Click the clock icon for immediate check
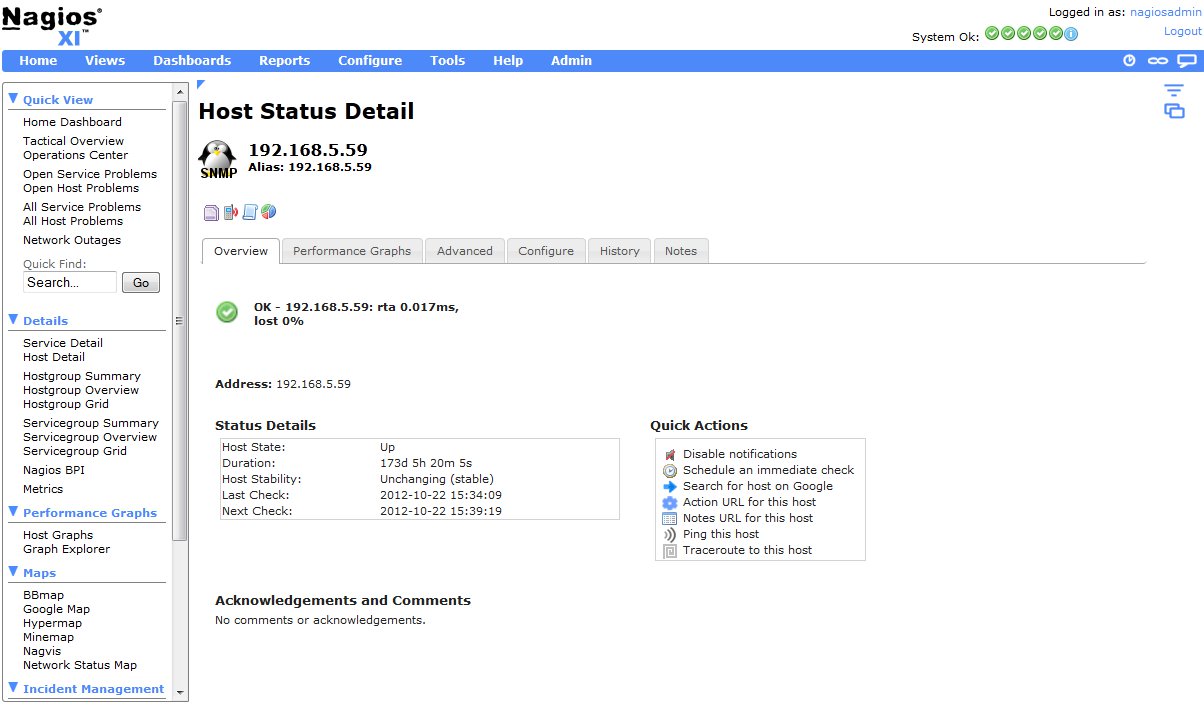Screen dimensions: 1204x721 tap(670, 470)
